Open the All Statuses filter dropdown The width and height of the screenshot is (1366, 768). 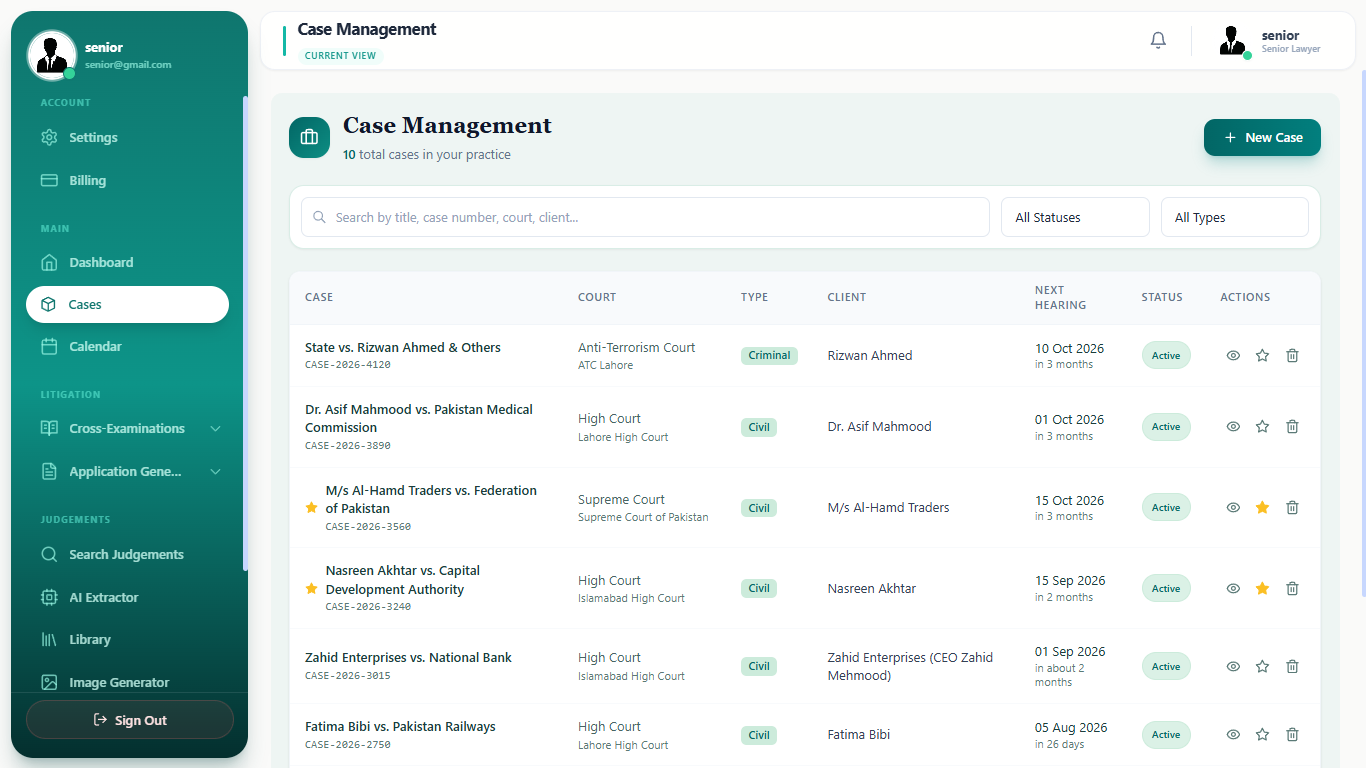[x=1075, y=217]
